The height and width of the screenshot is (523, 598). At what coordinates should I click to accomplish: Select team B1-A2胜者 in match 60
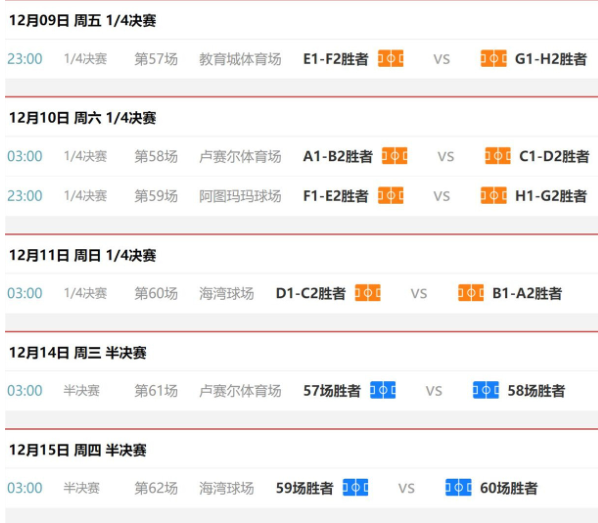[527, 293]
